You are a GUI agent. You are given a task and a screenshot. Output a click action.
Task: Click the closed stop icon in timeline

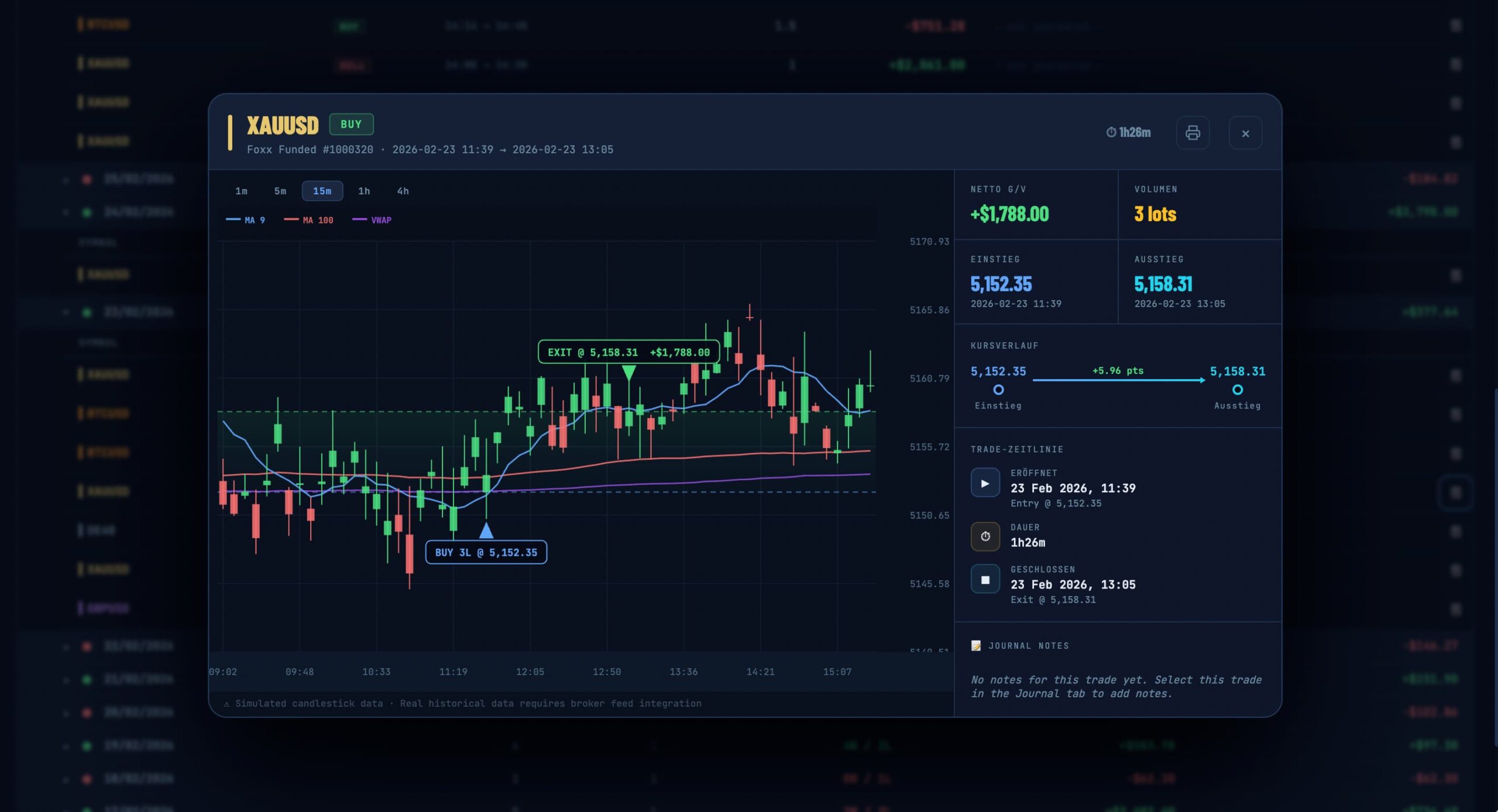pos(985,579)
